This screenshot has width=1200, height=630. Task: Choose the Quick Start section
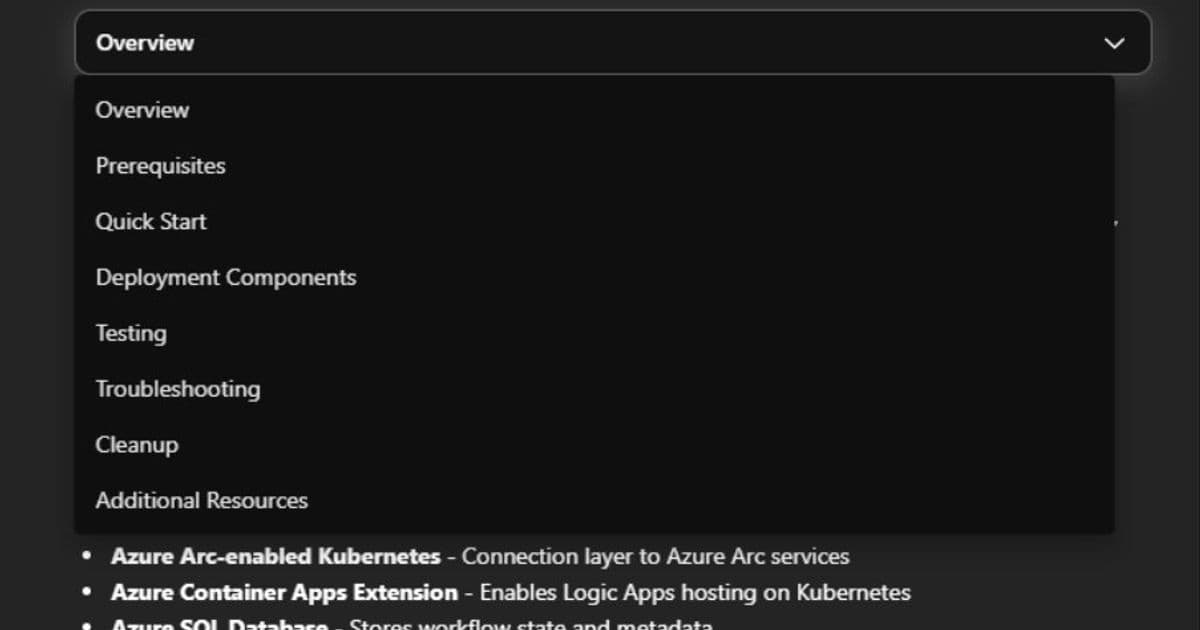click(x=151, y=221)
